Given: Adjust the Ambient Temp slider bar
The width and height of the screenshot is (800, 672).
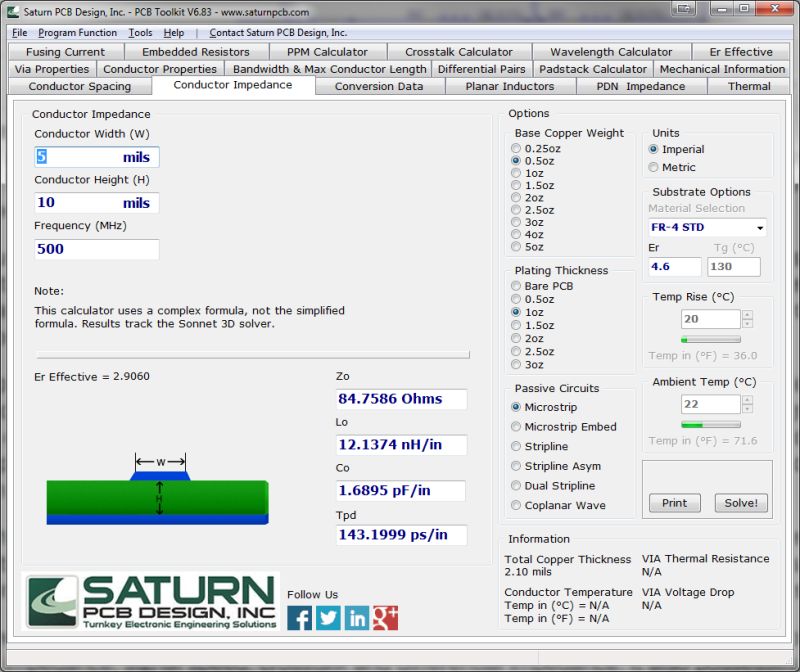Looking at the screenshot, I should coord(711,425).
